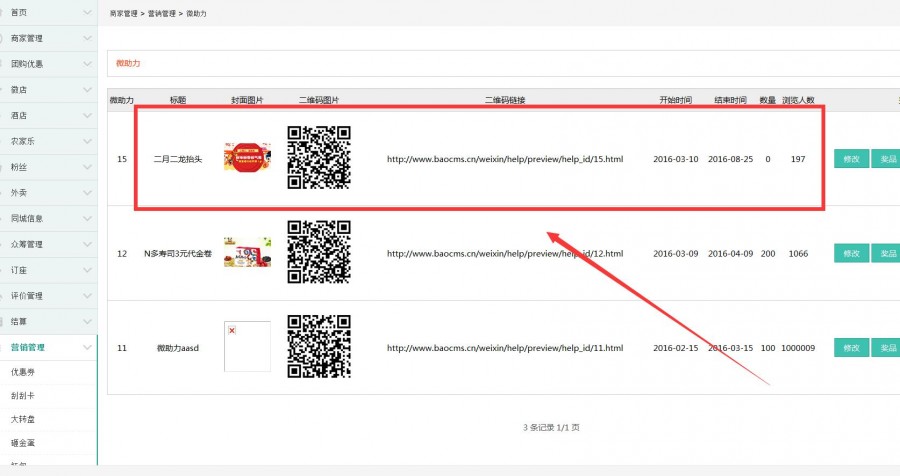Collapse the 营销管理 section chevron

coord(87,347)
